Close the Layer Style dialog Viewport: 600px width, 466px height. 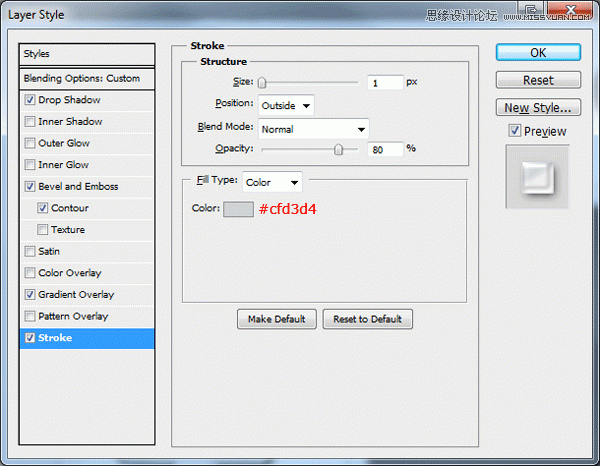pos(570,10)
